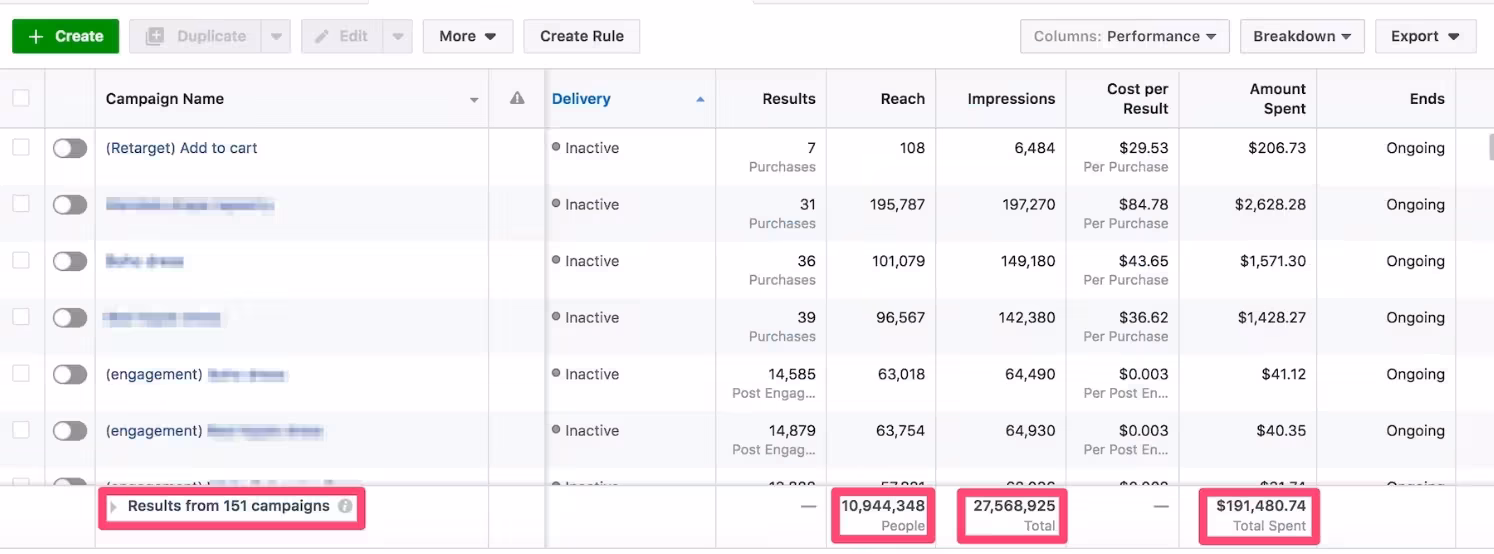Select the $191,480.74 Total Spent value
The width and height of the screenshot is (1494, 554).
pos(1261,506)
